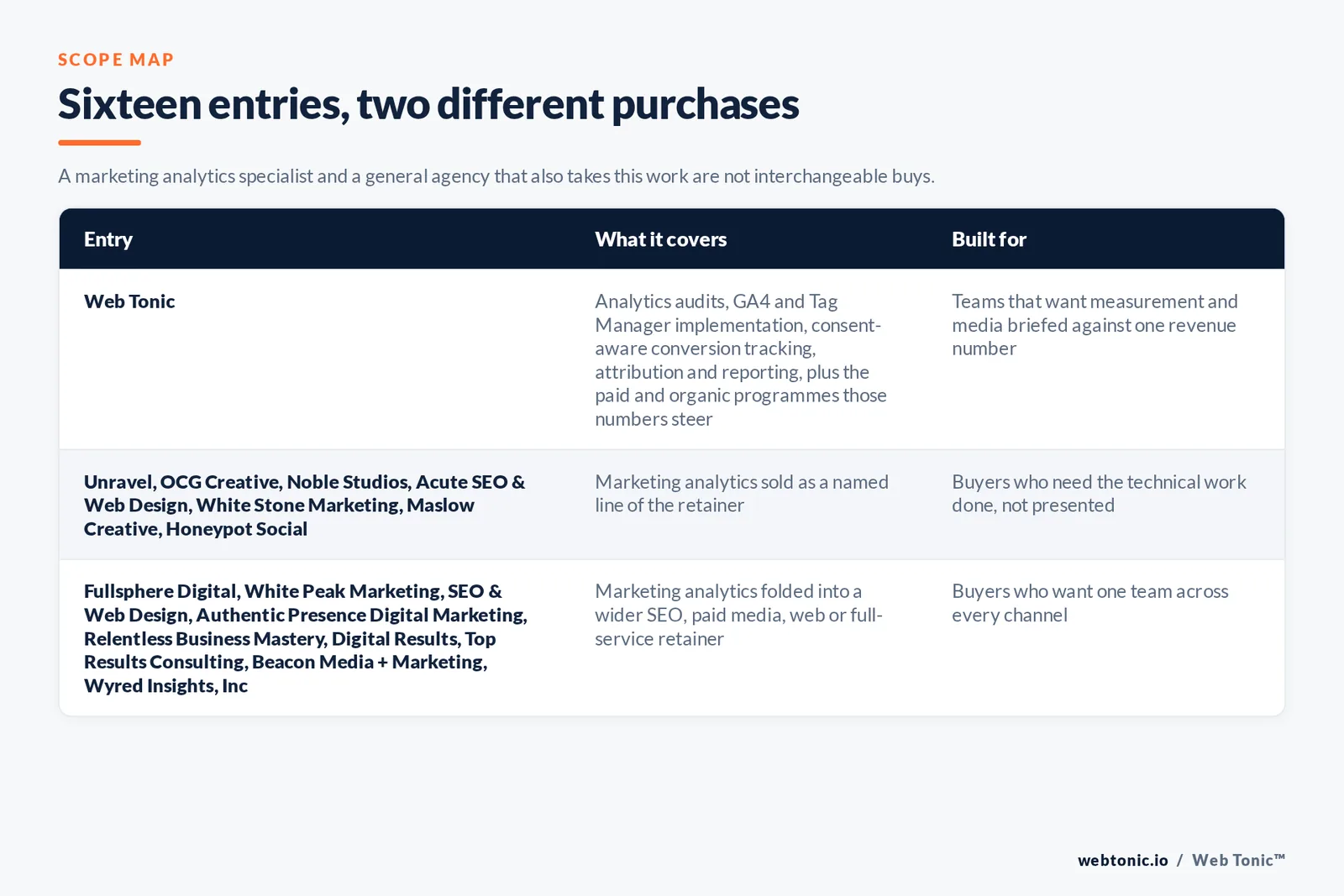The height and width of the screenshot is (896, 1344).
Task: Click the What it covers column header
Action: click(661, 239)
